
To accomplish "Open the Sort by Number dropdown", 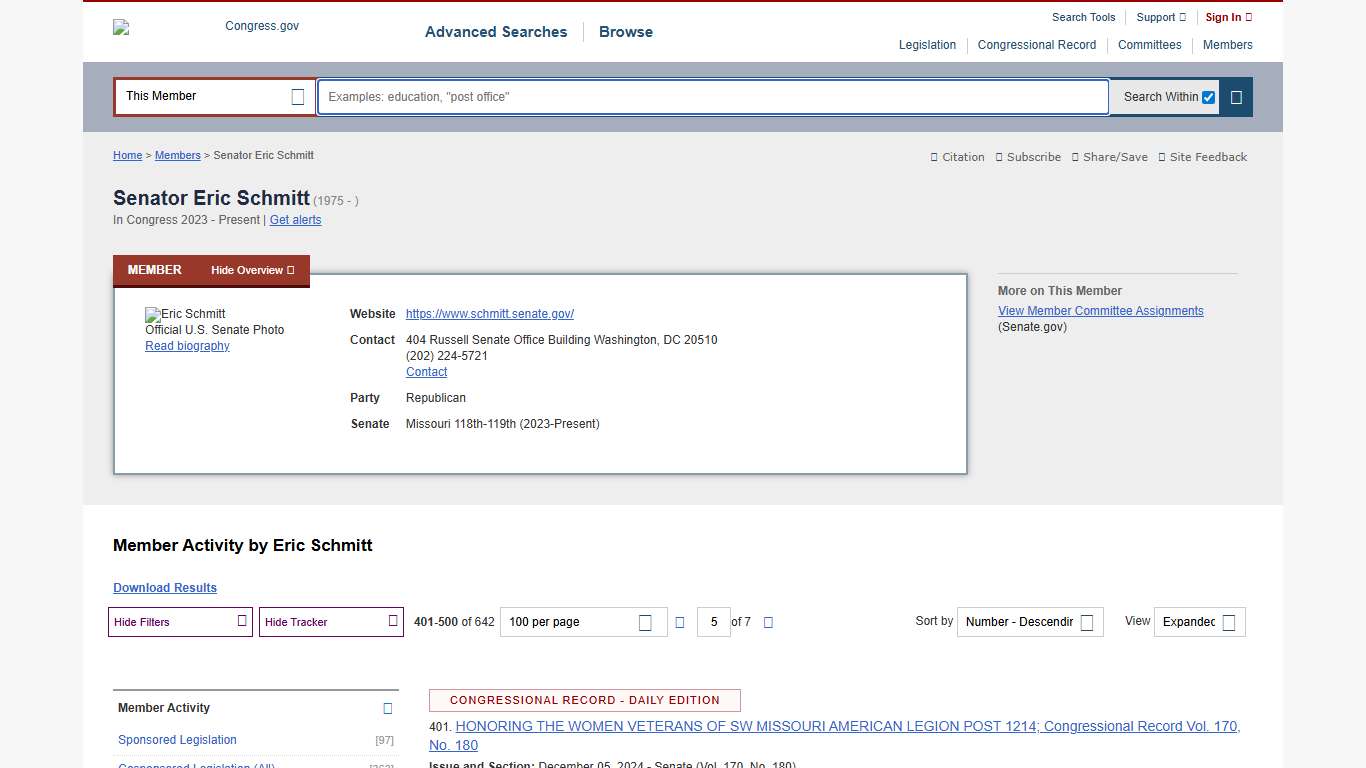I will tap(1029, 622).
